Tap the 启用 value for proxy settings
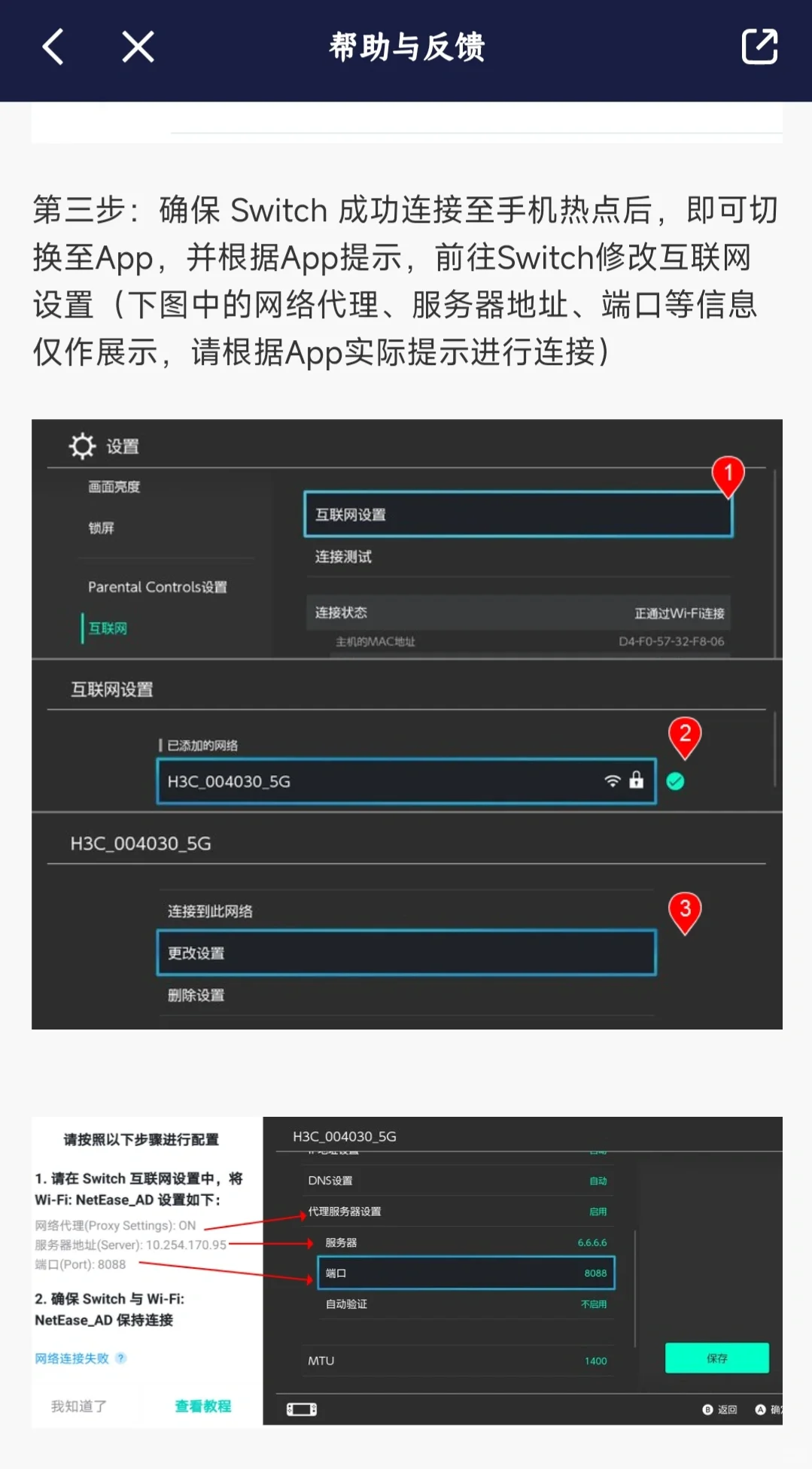 coord(598,1212)
